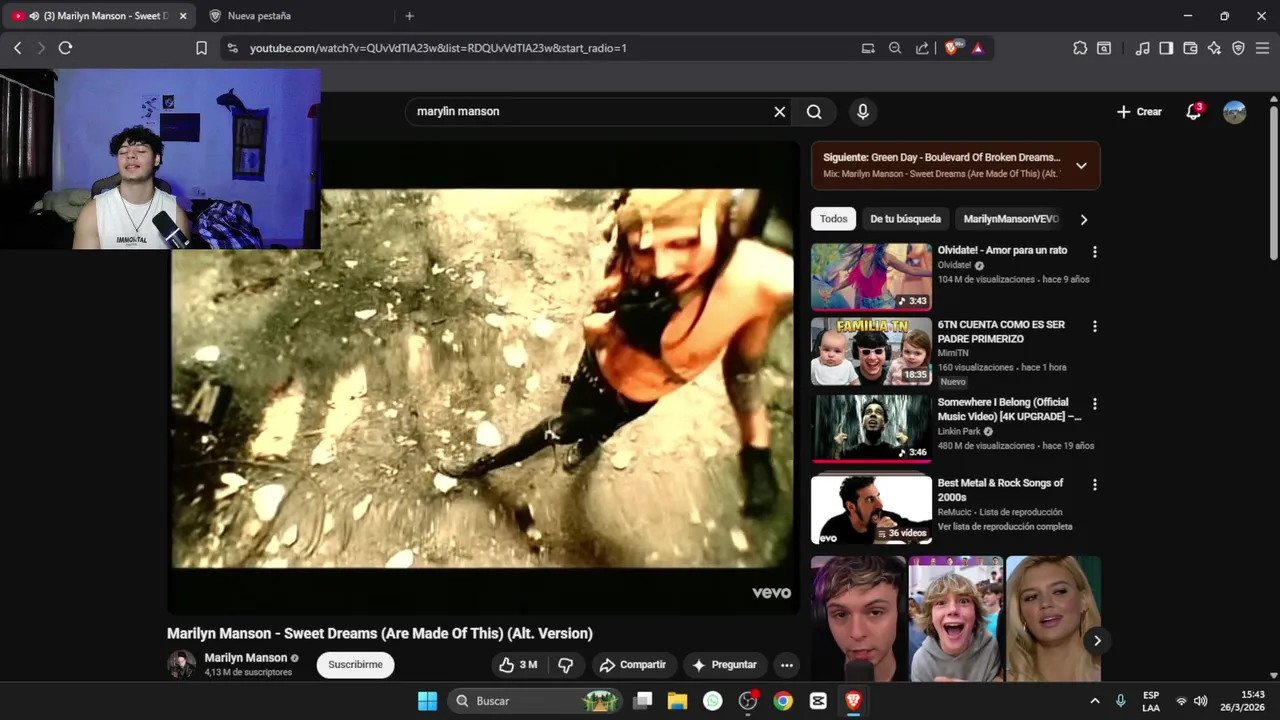Open more actions three-dot button under video
Viewport: 1280px width, 720px height.
(x=787, y=665)
